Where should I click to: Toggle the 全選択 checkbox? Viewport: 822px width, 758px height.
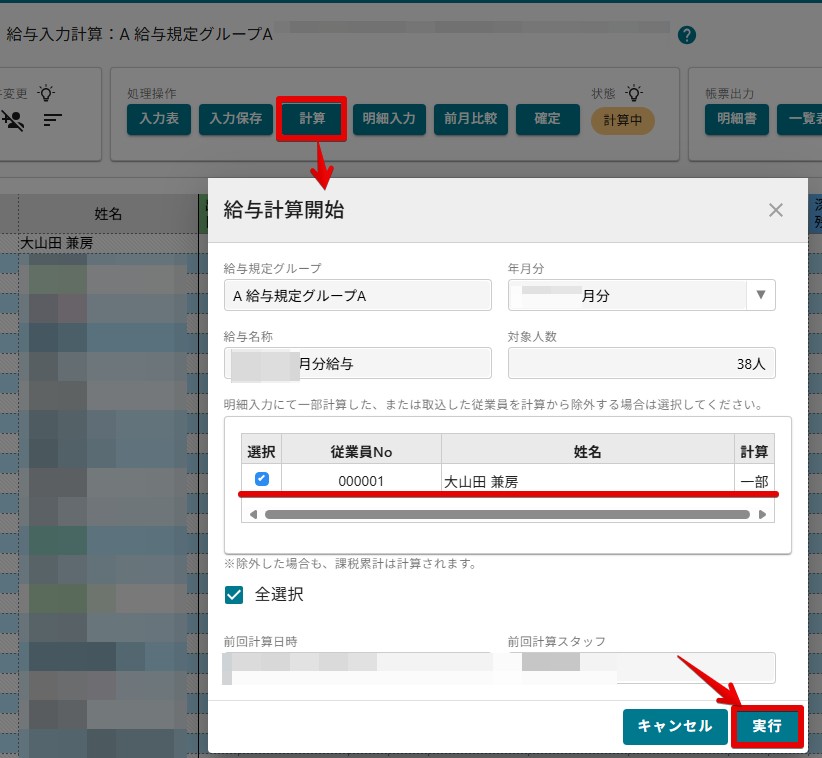coord(234,595)
